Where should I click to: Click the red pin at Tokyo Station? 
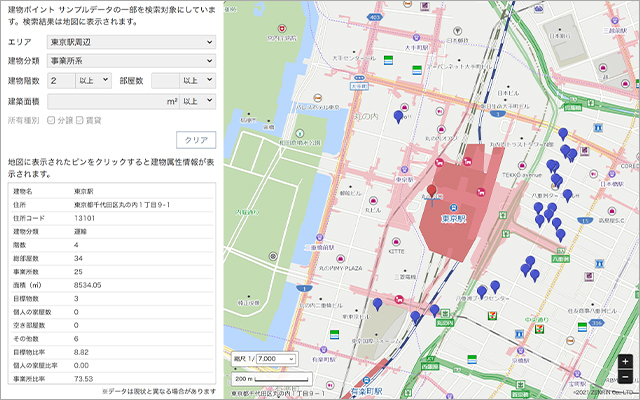click(431, 191)
